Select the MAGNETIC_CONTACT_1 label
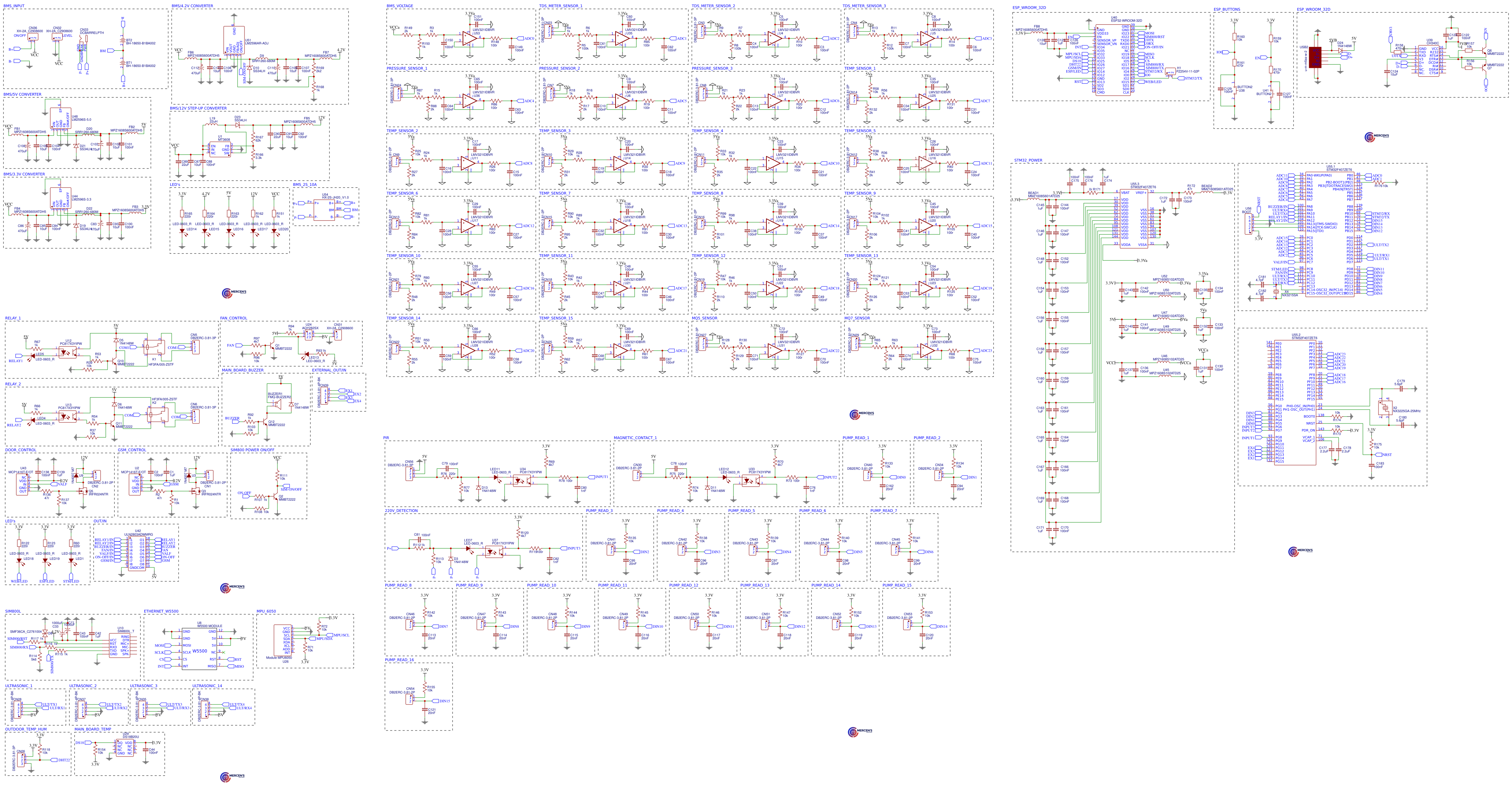 coord(635,438)
